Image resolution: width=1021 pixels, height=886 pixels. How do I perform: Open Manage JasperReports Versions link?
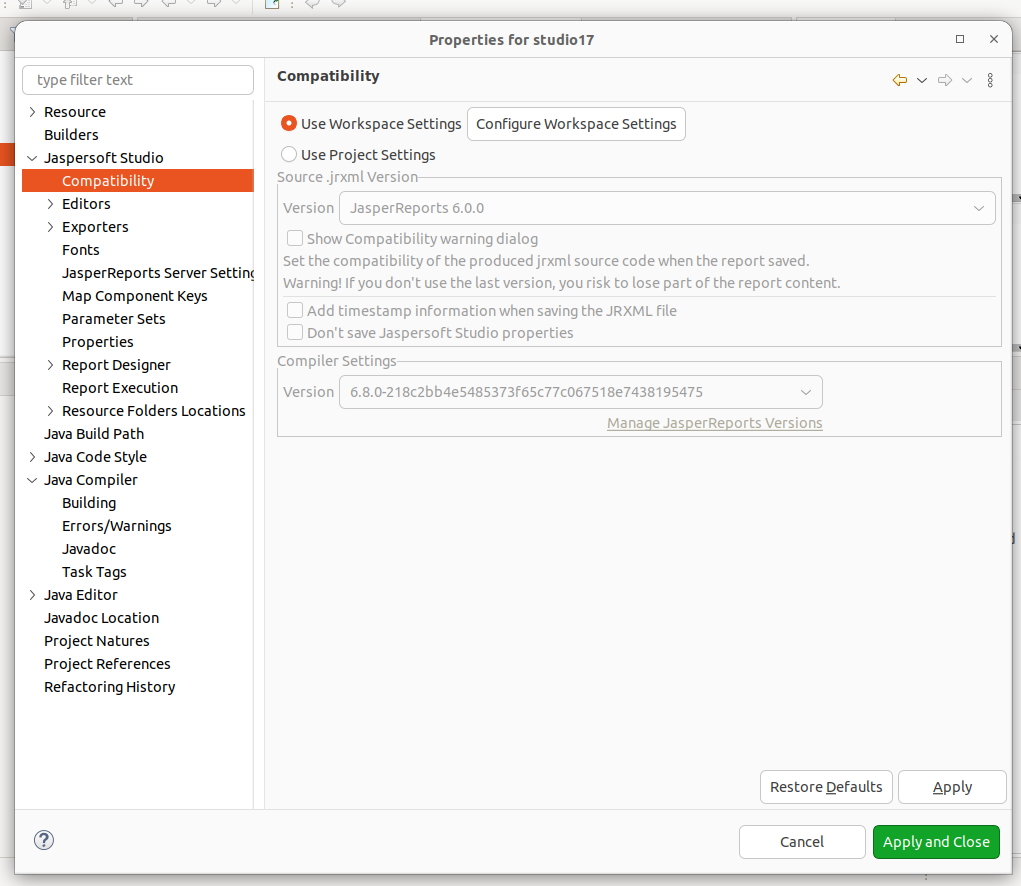pos(714,423)
